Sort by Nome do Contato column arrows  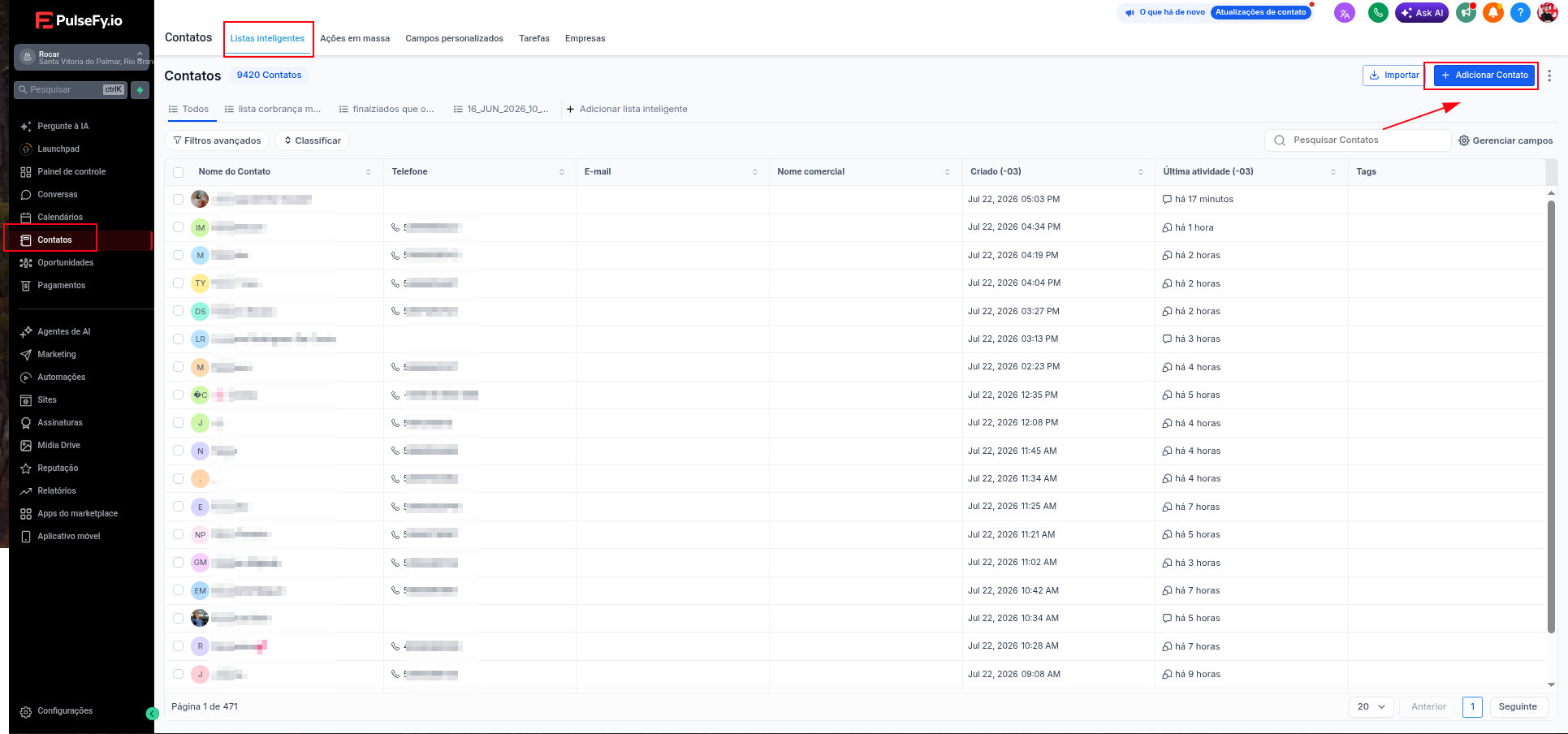click(369, 172)
